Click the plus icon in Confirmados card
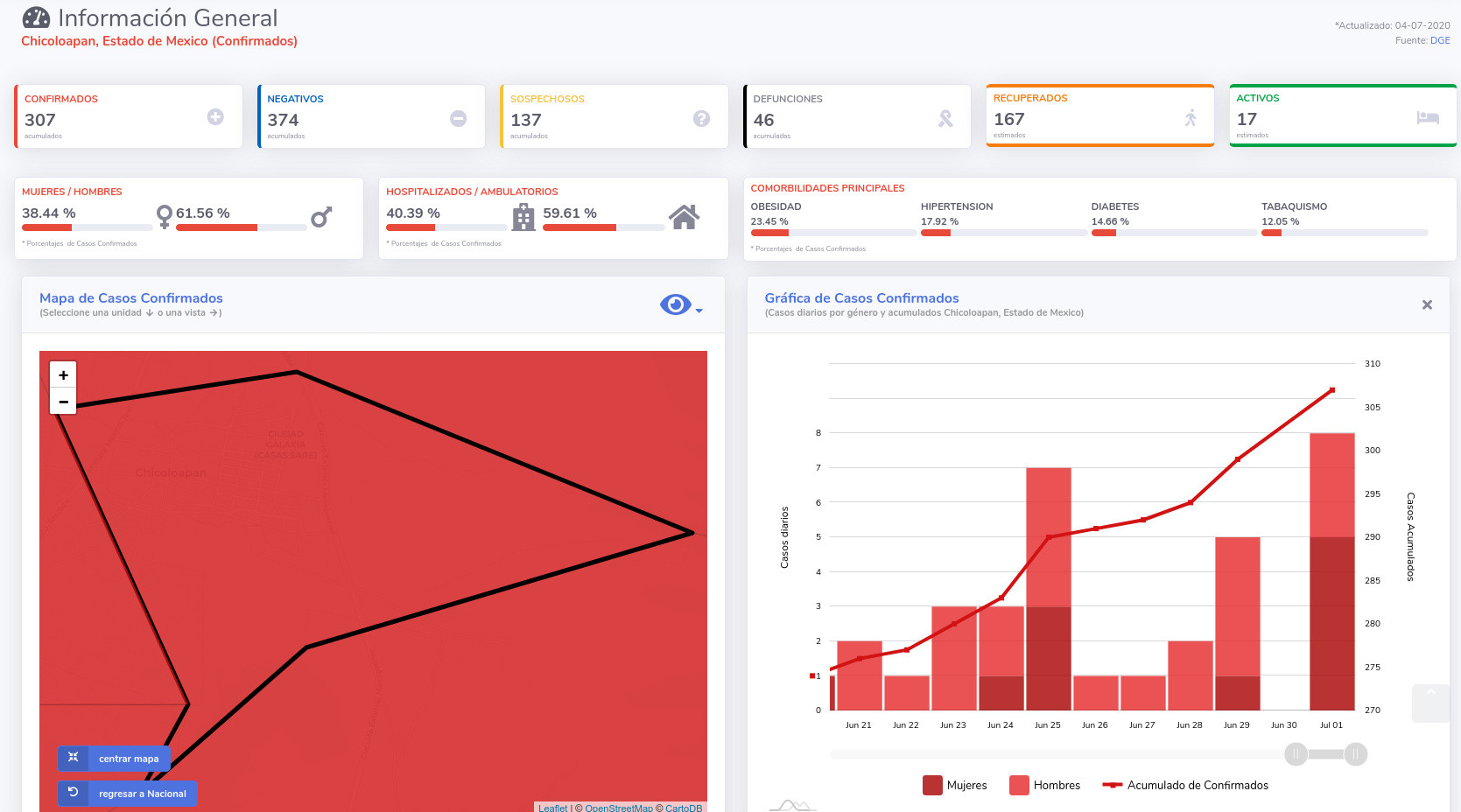1461x812 pixels. click(x=215, y=116)
